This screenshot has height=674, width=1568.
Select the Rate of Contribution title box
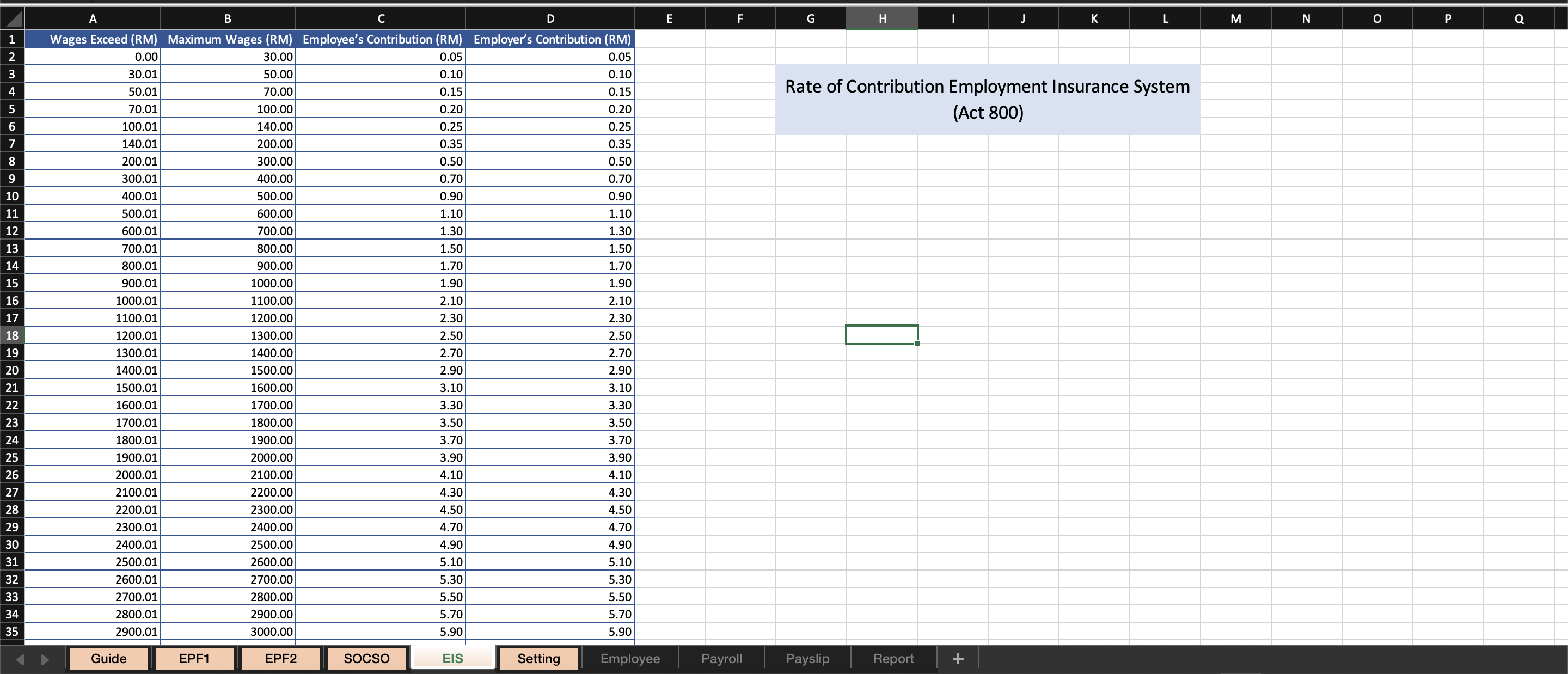pos(987,99)
